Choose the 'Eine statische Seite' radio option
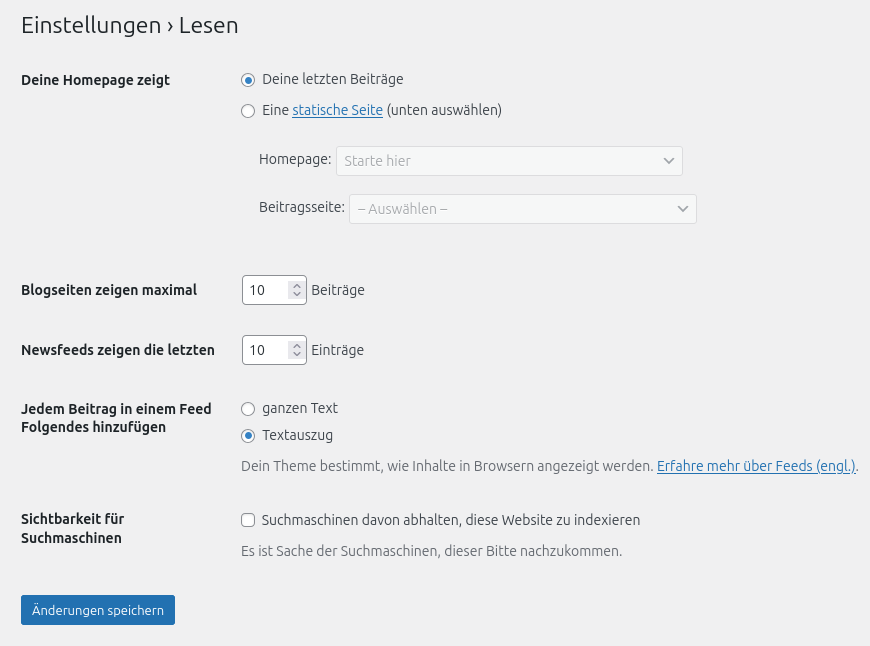Viewport: 870px width, 646px height. 248,111
